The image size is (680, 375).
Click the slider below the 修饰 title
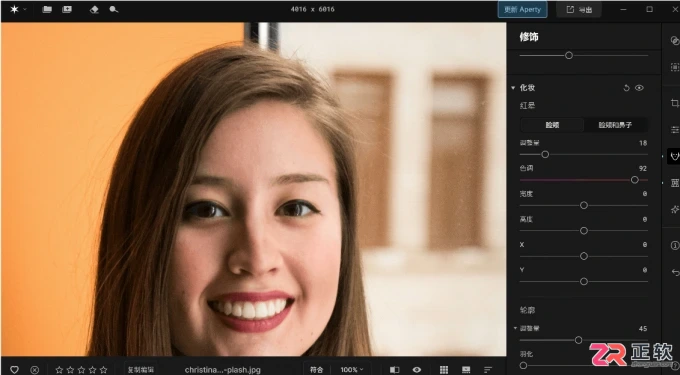tap(584, 55)
